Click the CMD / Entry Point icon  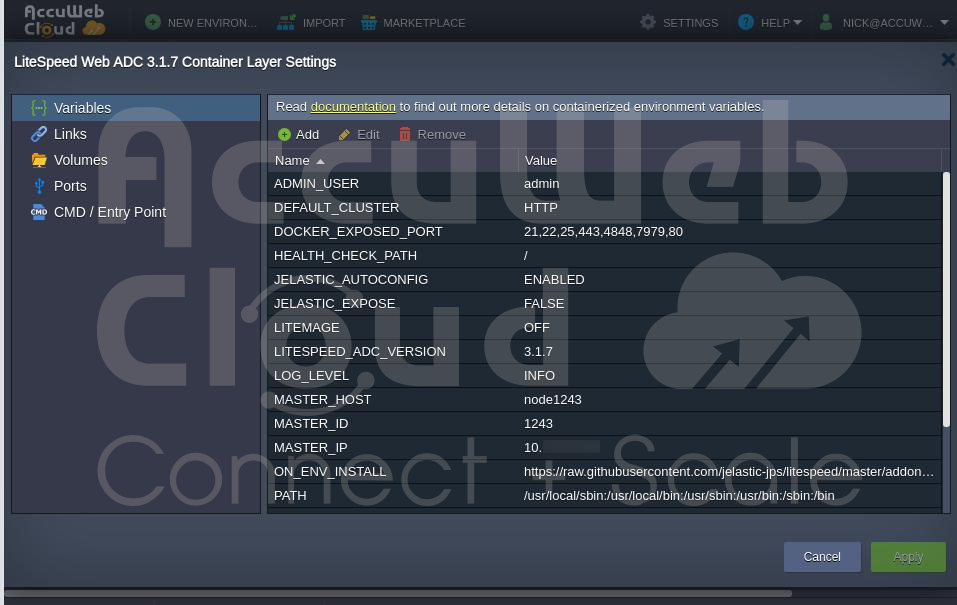click(x=39, y=212)
